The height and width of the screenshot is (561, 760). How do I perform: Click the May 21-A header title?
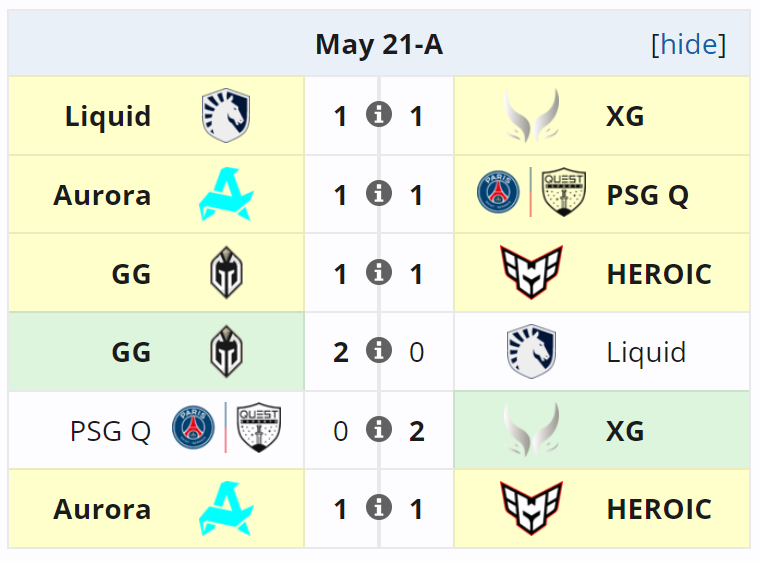click(x=379, y=45)
